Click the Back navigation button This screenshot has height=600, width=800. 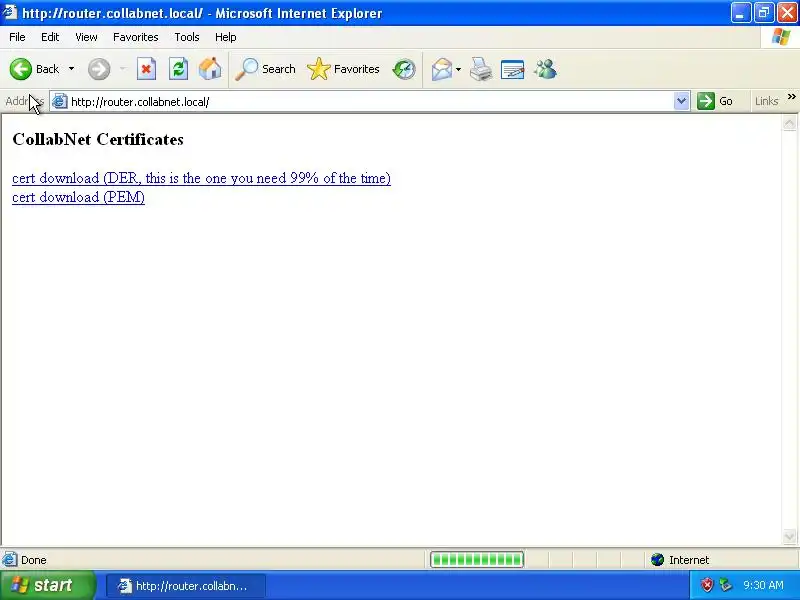click(34, 69)
